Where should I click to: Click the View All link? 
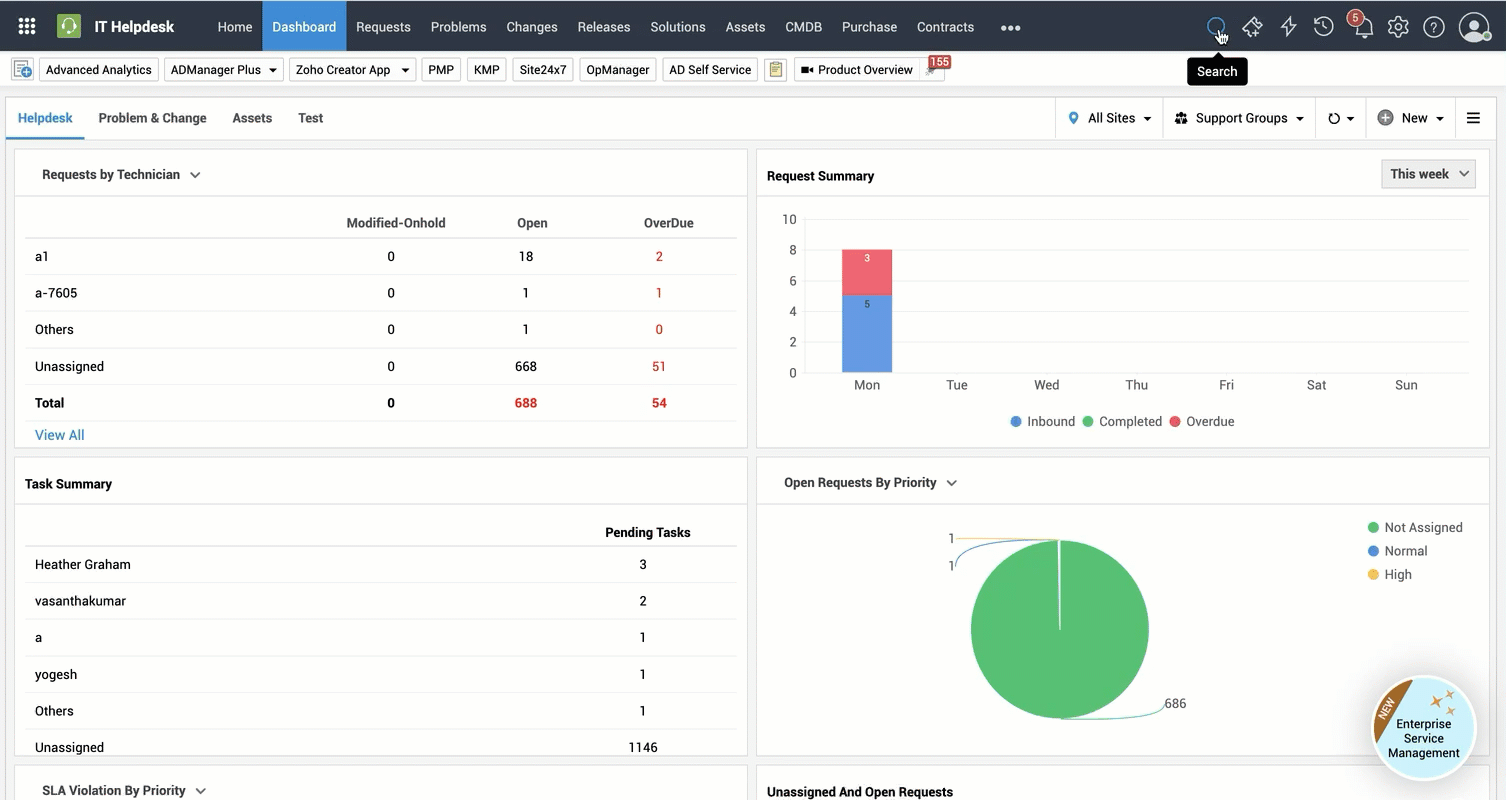tap(60, 435)
